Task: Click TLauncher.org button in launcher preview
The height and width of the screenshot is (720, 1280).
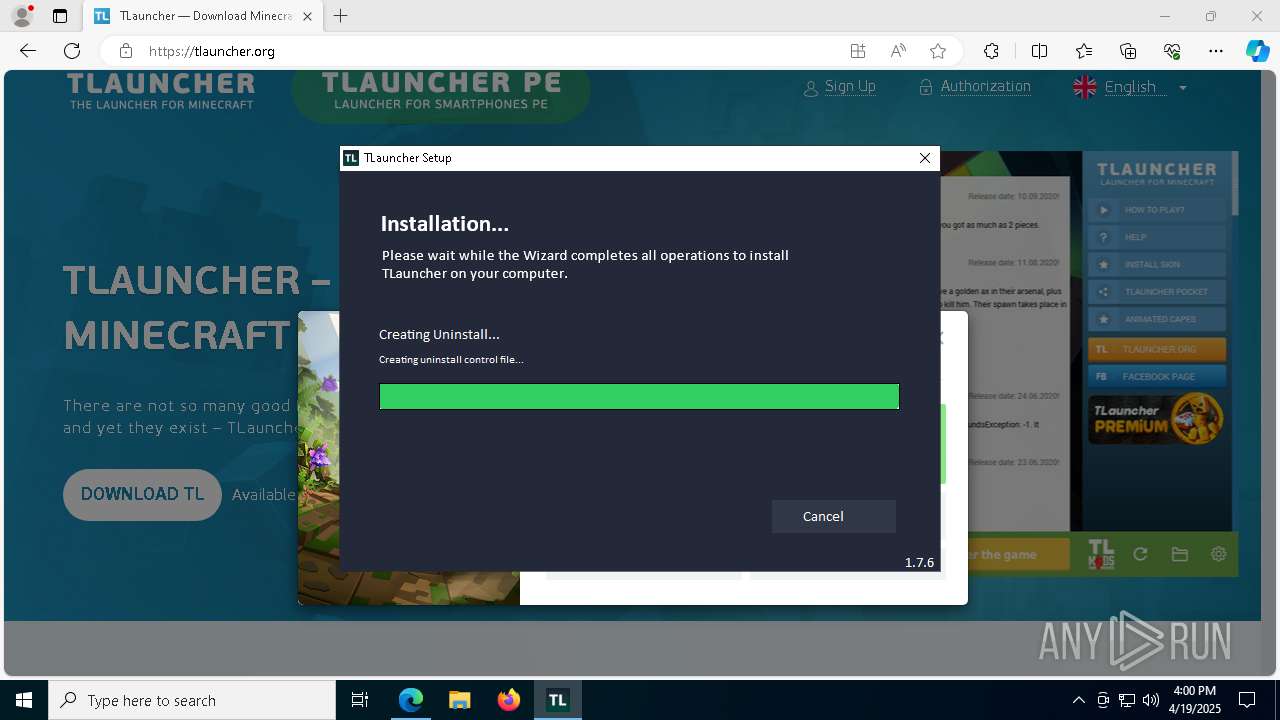Action: pos(1157,350)
